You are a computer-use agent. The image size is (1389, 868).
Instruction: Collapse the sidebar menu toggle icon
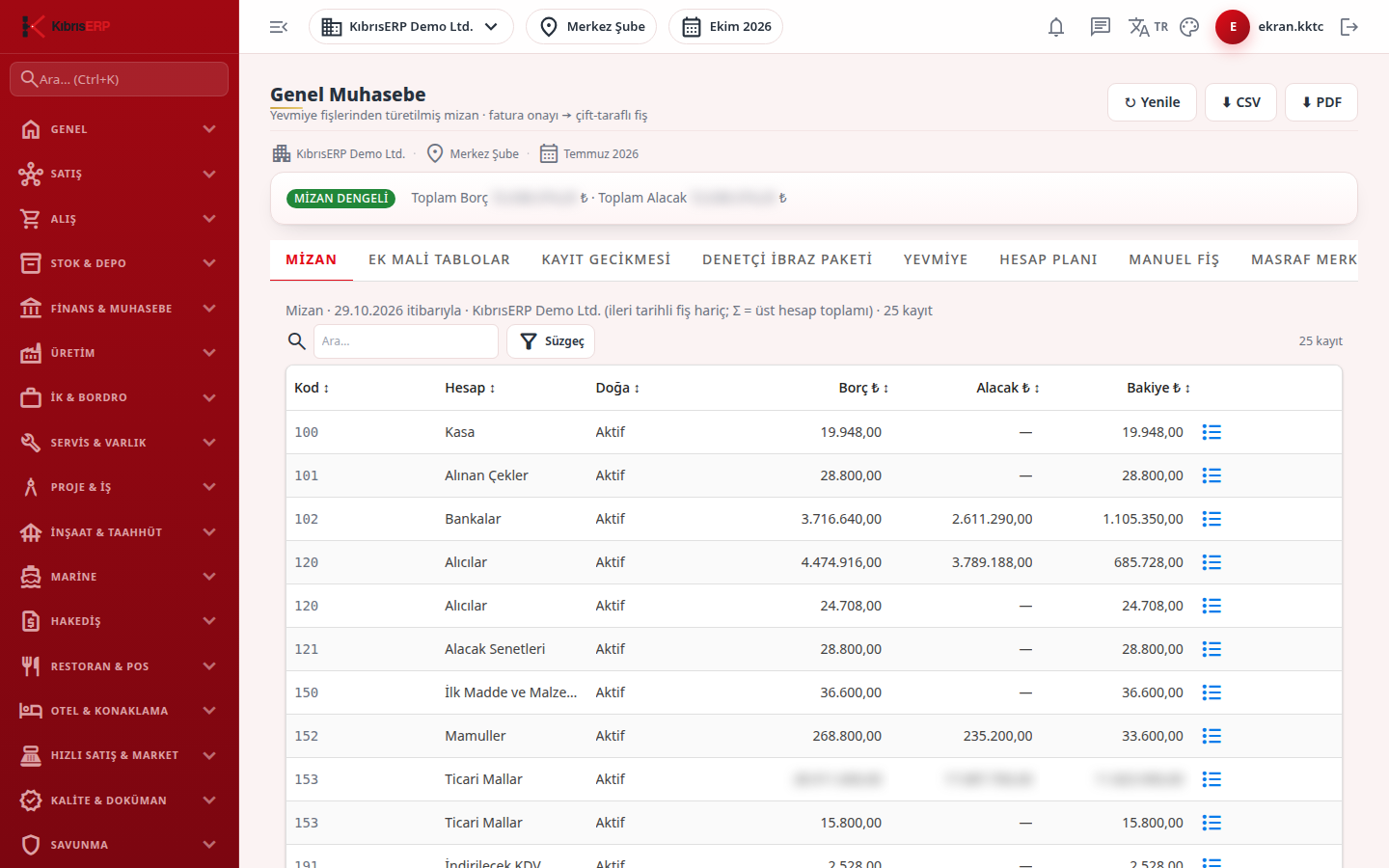point(279,27)
